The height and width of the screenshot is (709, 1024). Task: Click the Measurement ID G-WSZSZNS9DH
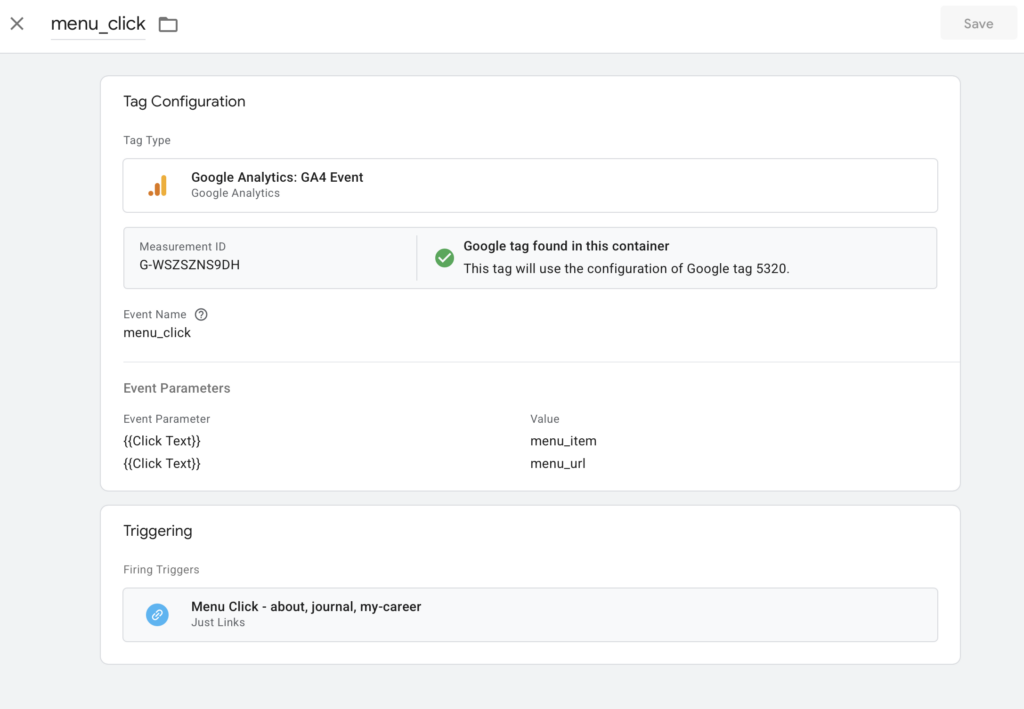pyautogui.click(x=189, y=265)
